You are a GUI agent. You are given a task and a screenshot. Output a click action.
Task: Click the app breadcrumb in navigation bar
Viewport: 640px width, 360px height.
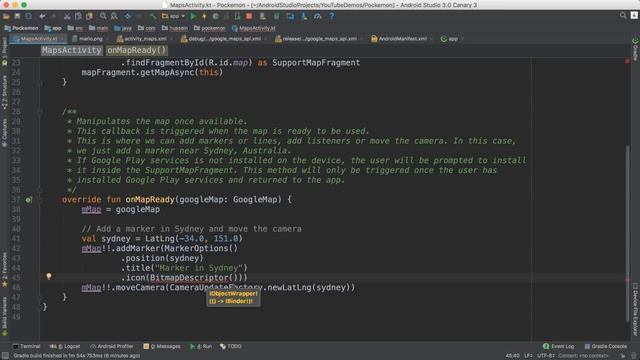[x=53, y=28]
